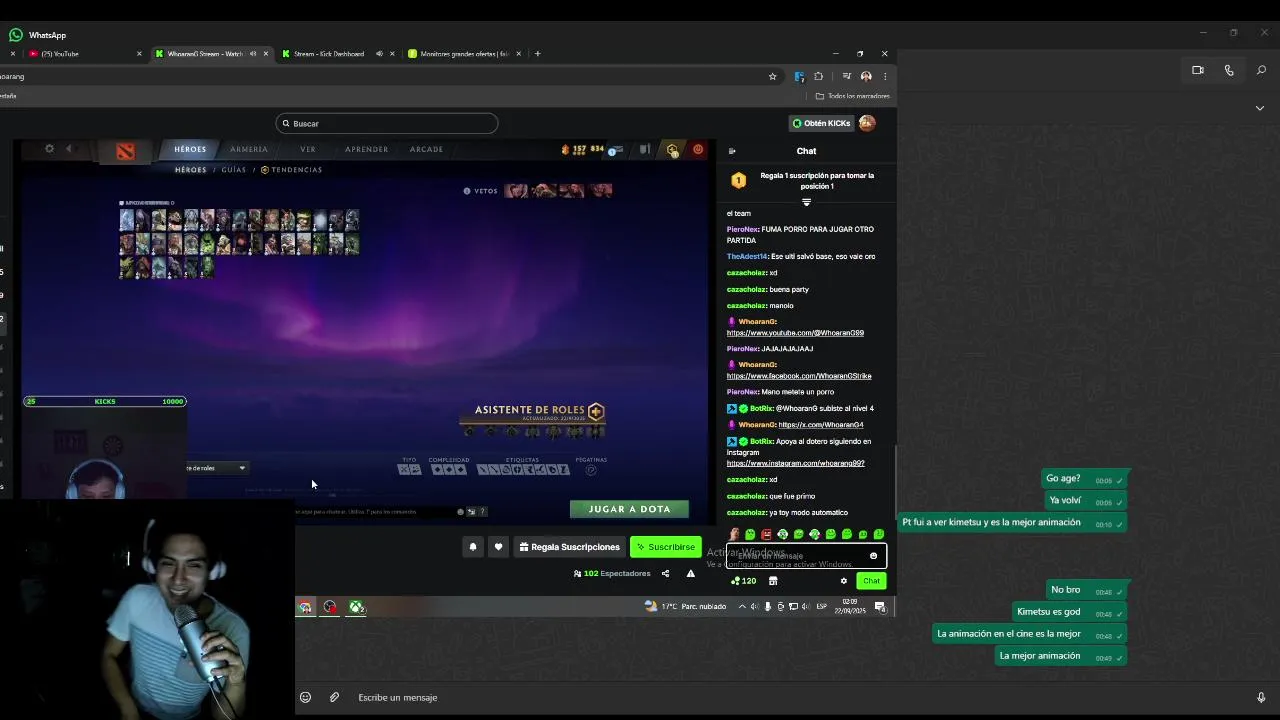Open the instagram.com/whoarang69 chat link
Viewport: 1280px width, 720px height.
pos(795,464)
